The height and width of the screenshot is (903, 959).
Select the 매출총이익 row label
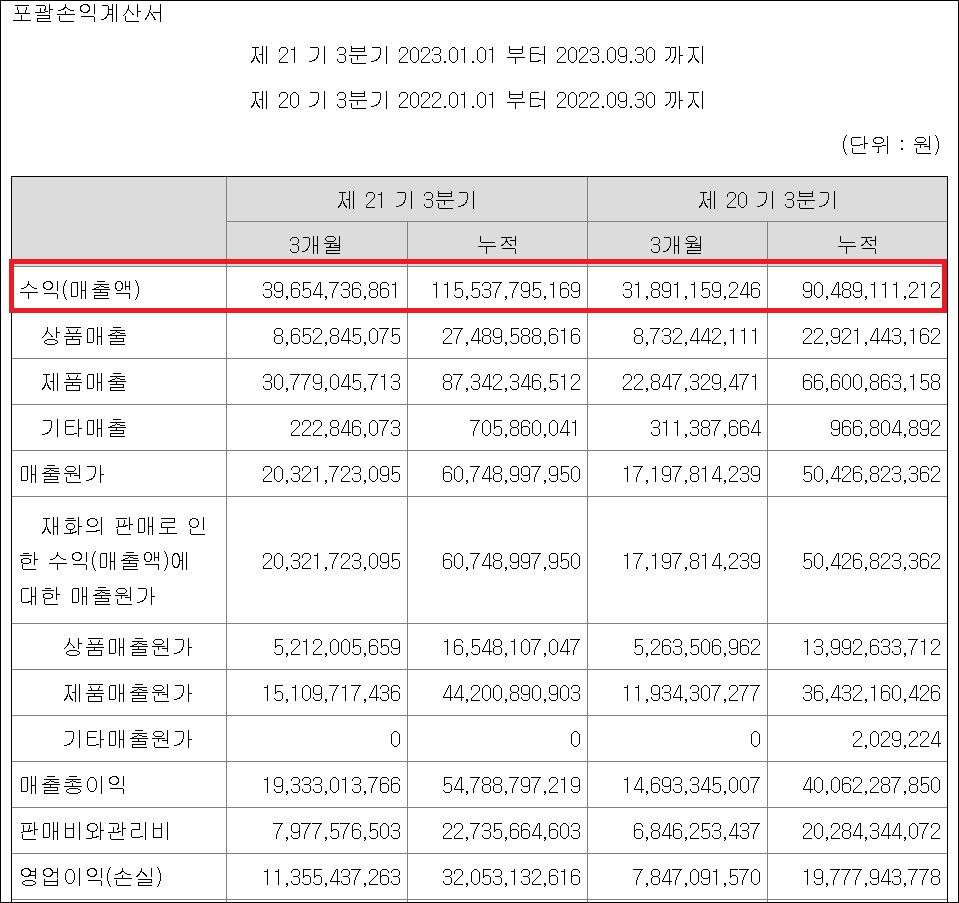coord(73,785)
